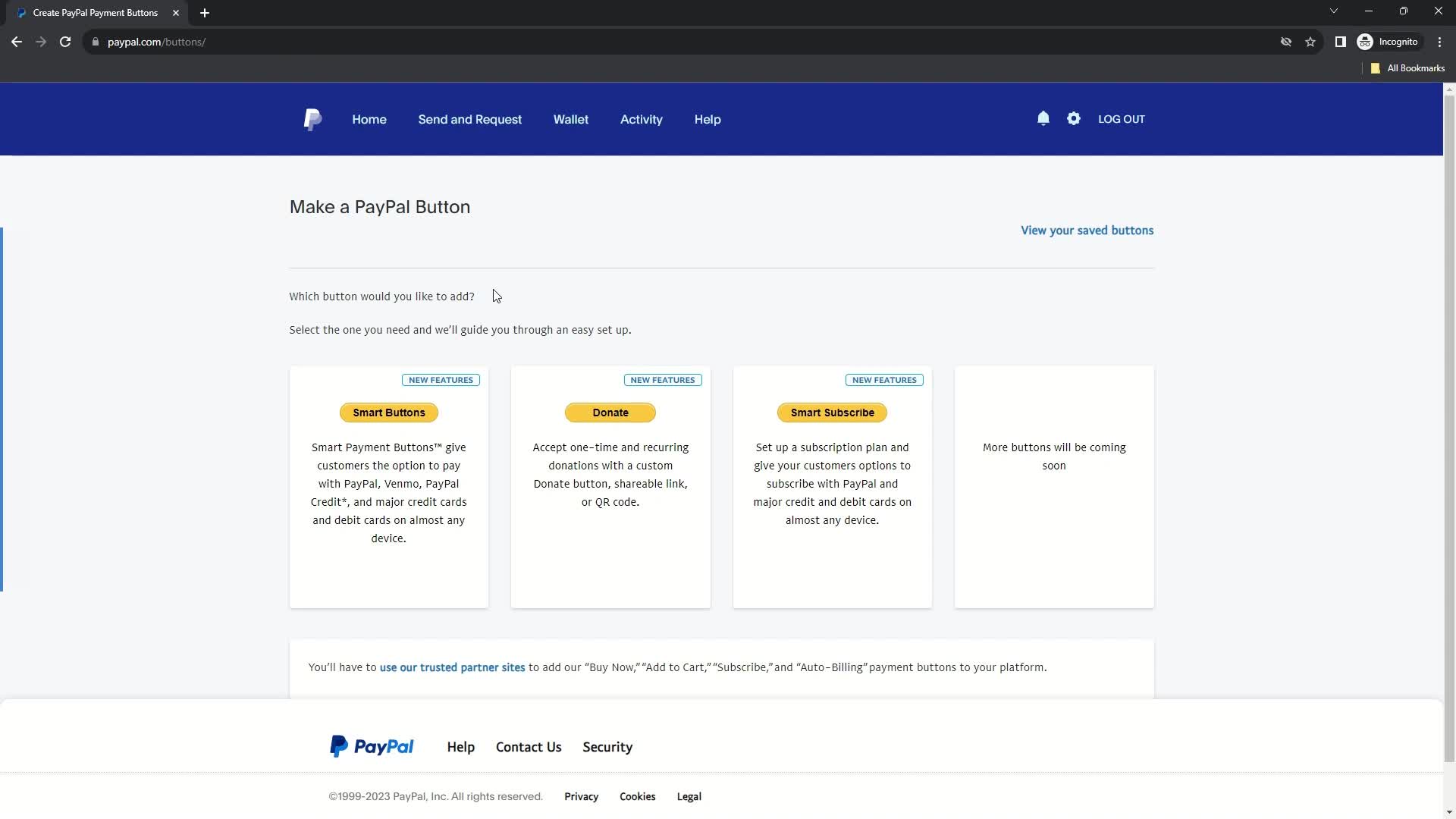Viewport: 1456px width, 819px height.
Task: Select the Donate button option
Action: (610, 412)
